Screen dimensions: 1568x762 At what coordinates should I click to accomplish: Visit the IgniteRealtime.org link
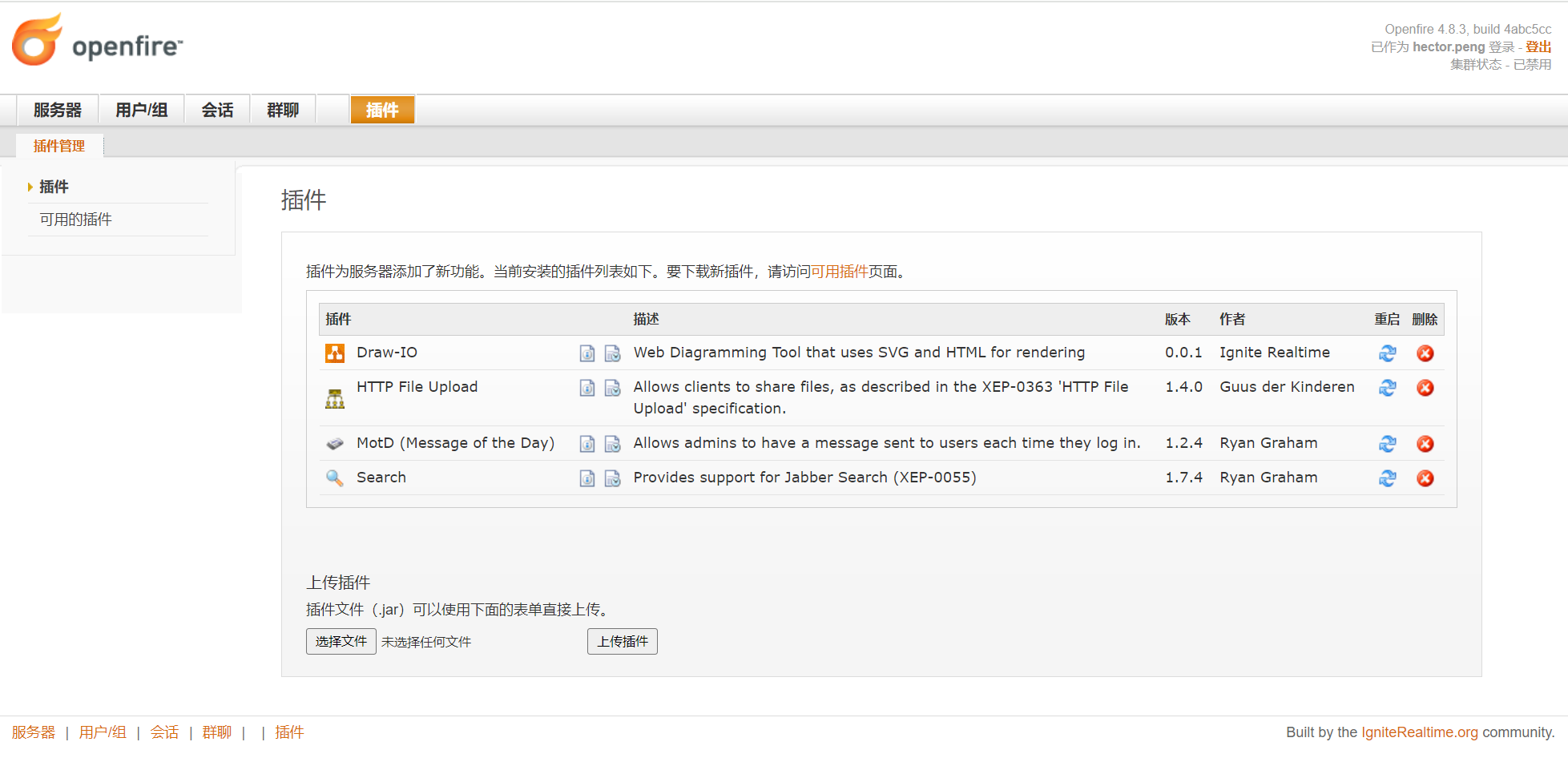pos(1420,732)
